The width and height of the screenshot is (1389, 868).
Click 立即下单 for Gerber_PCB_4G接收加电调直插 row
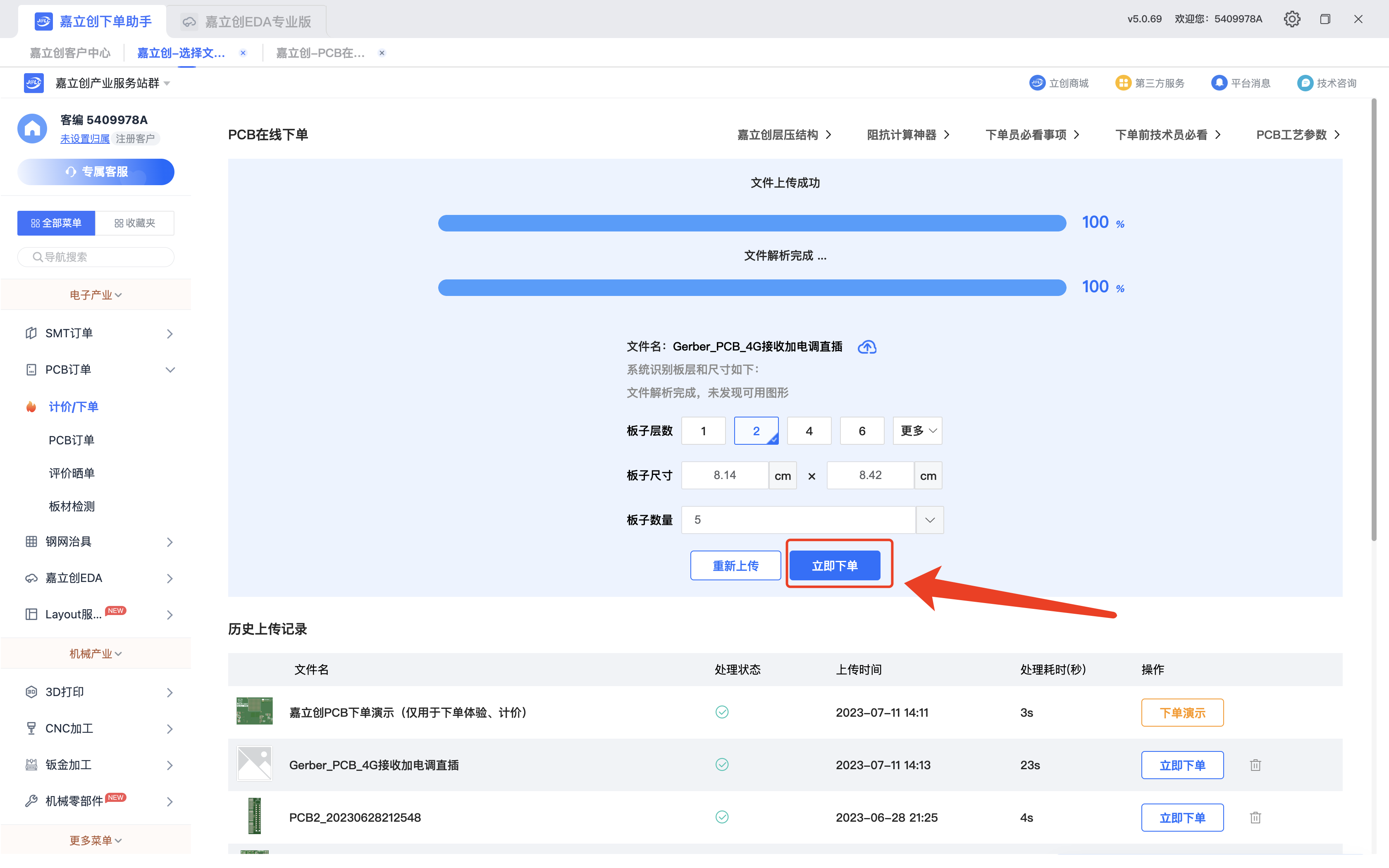coord(1182,765)
